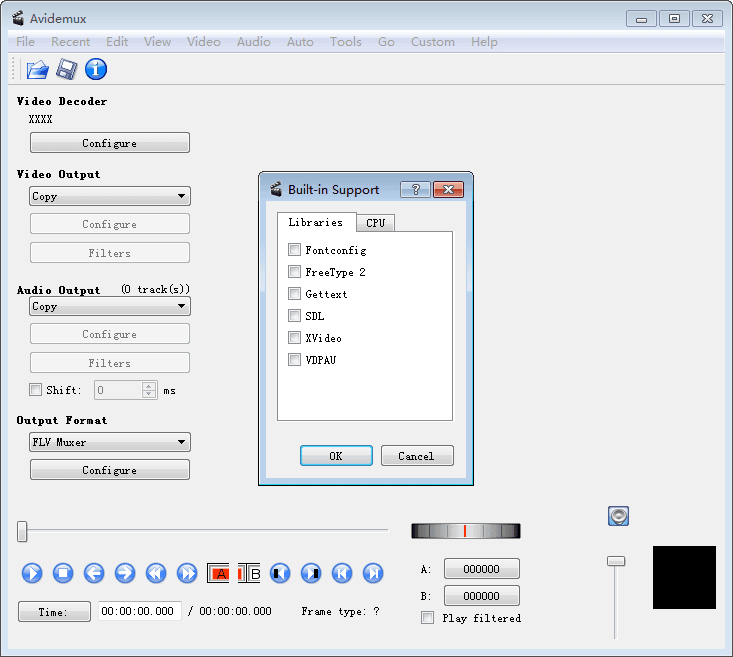Open the View menu

157,42
